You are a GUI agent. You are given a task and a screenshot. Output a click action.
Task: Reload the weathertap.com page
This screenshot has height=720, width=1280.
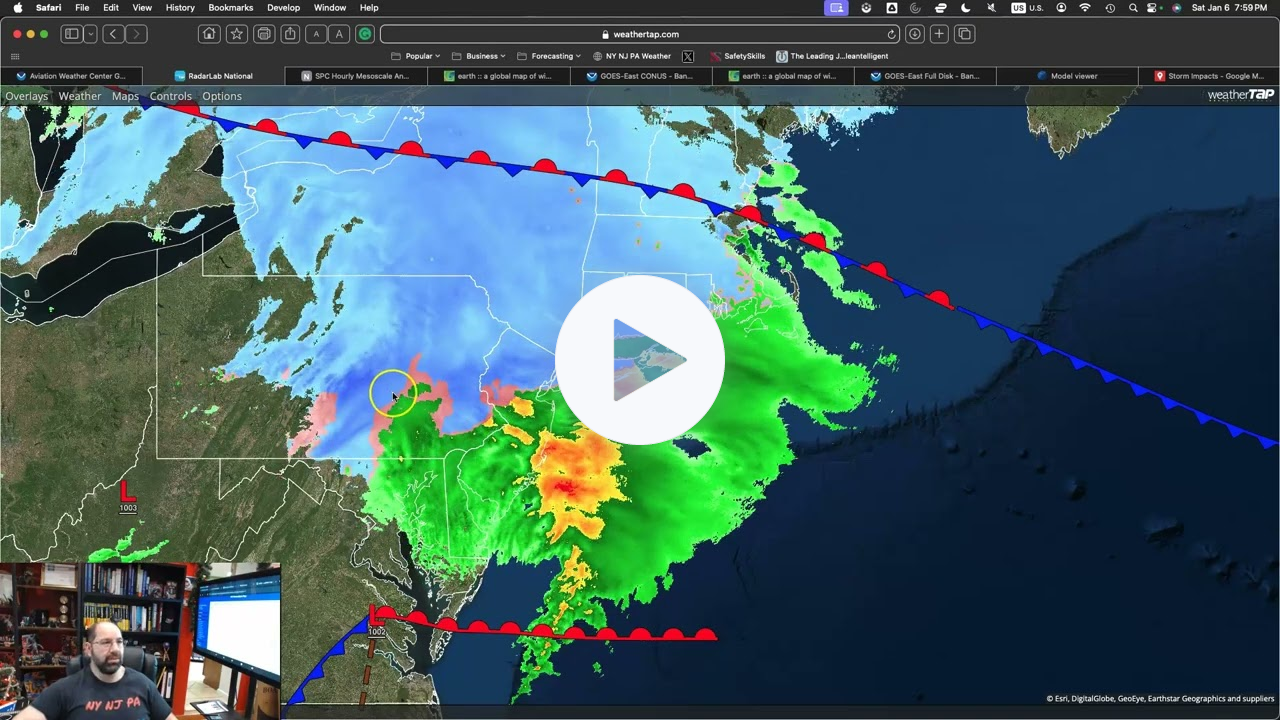[890, 33]
